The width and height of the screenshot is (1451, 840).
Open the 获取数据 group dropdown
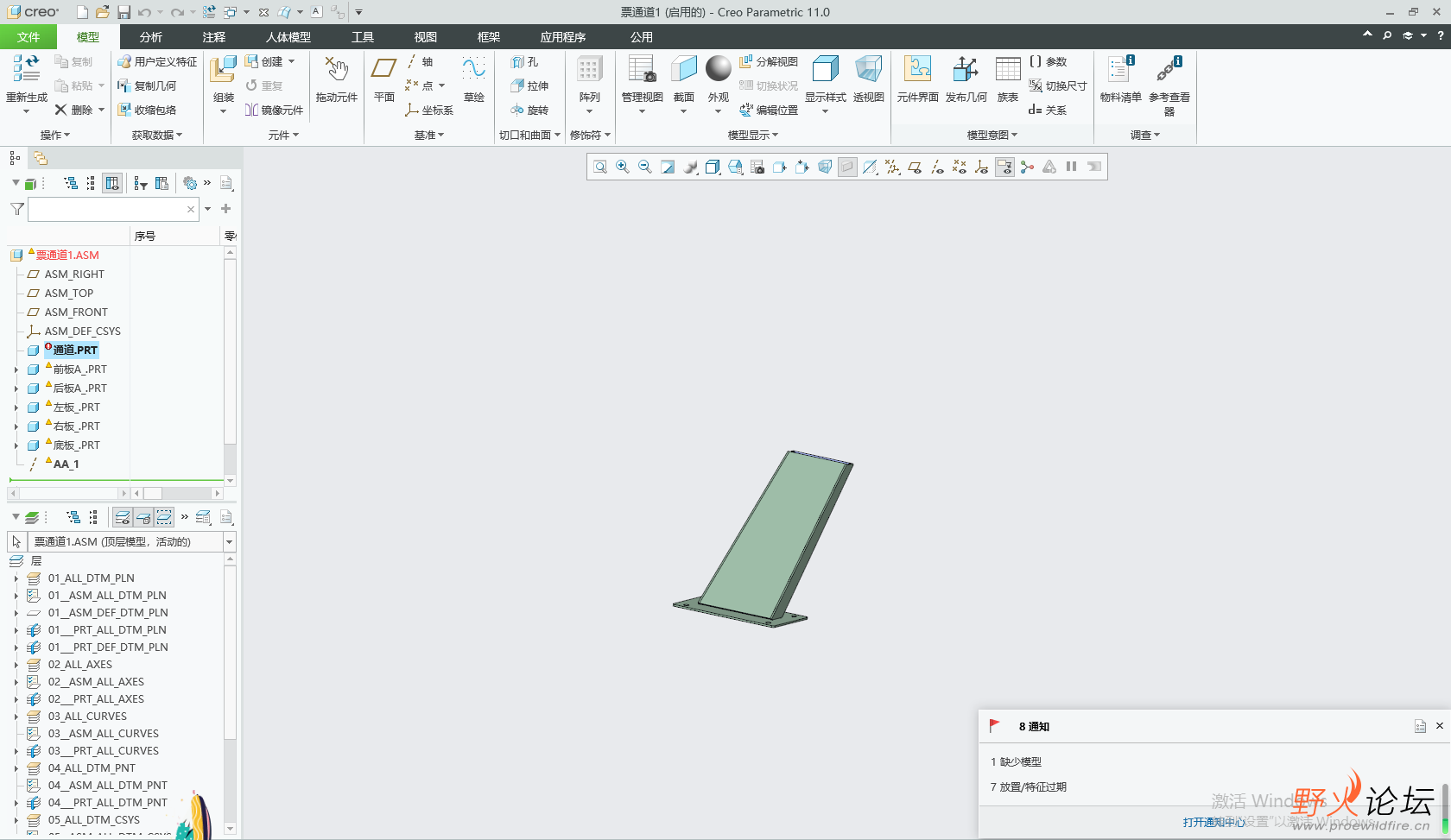coord(157,135)
